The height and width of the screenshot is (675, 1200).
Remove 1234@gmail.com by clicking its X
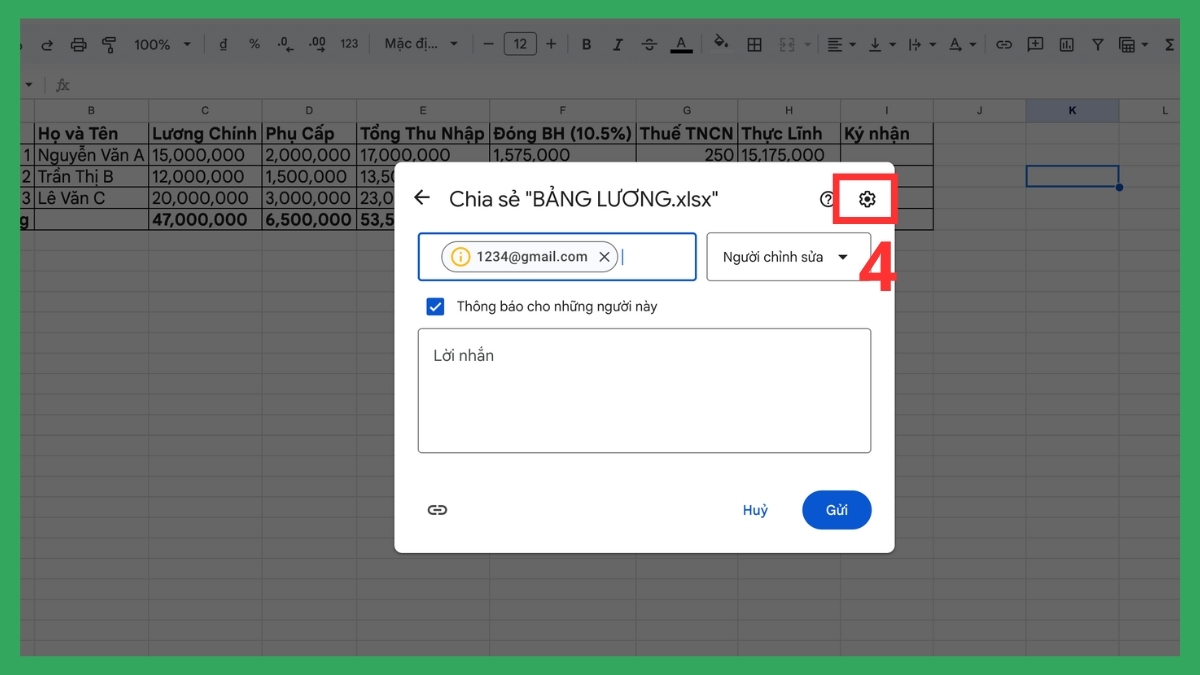tap(604, 256)
